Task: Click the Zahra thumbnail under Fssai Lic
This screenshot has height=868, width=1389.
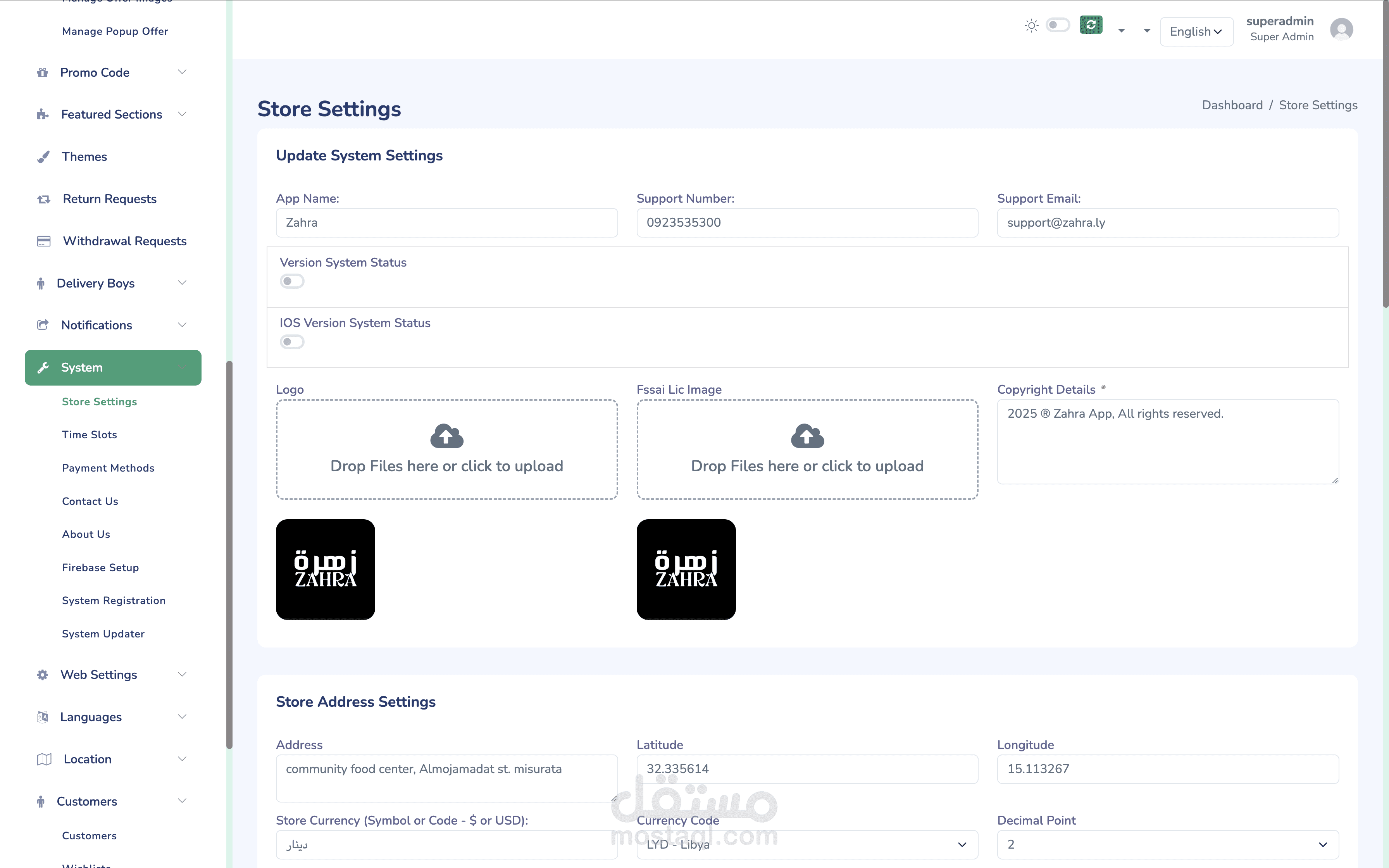Action: 686,570
